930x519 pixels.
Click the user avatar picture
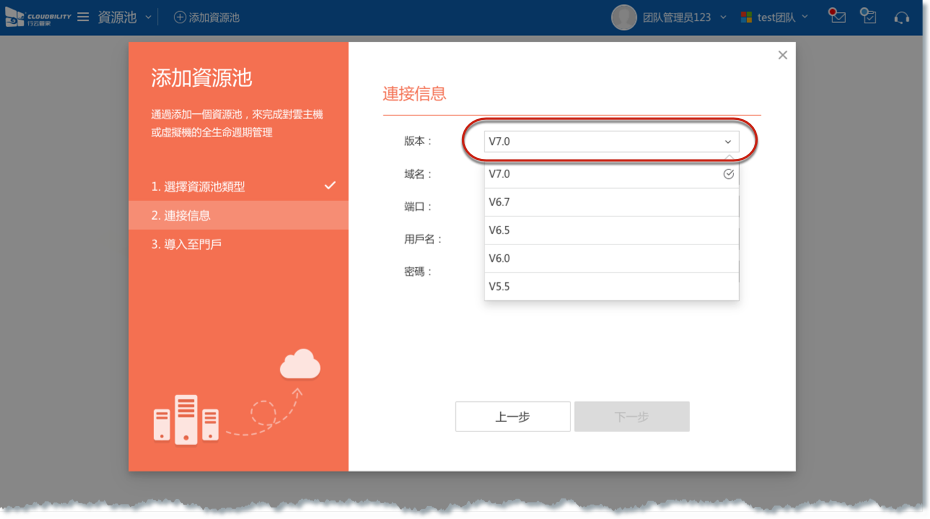pos(624,17)
